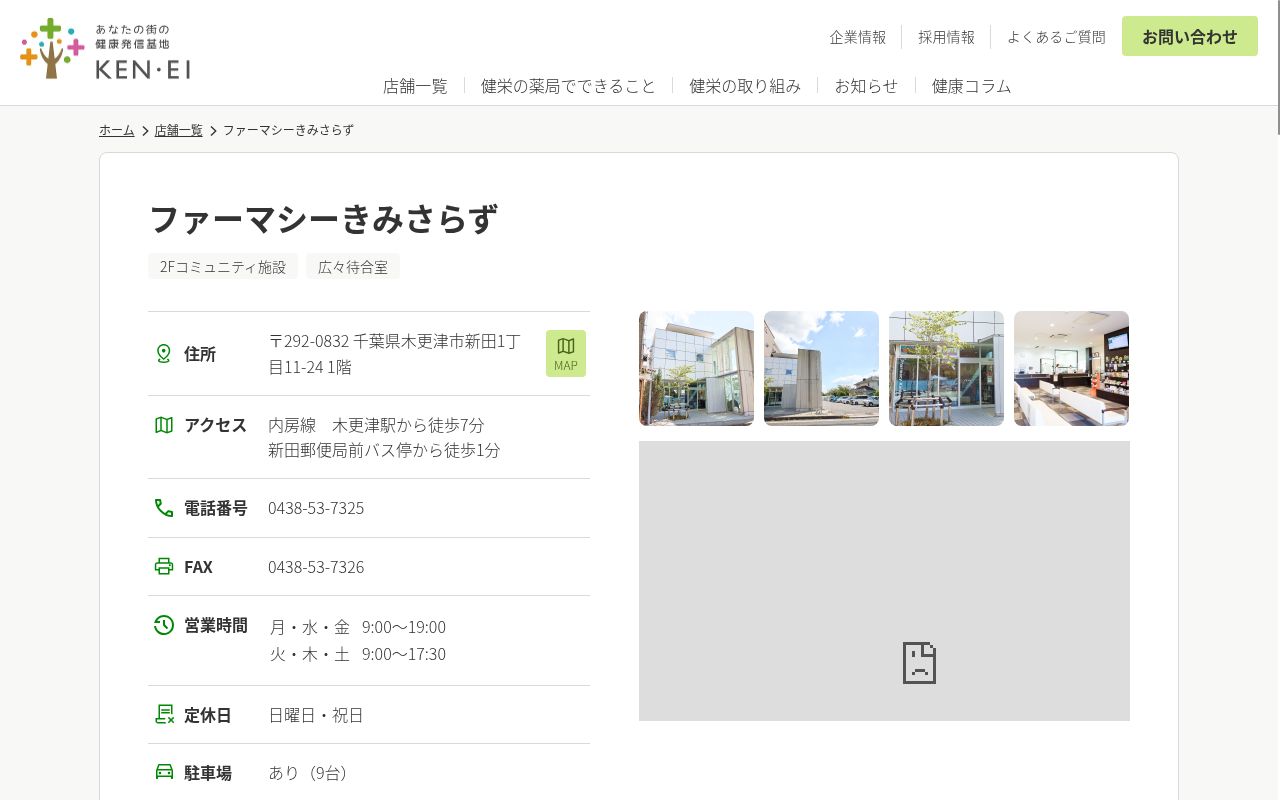Click the chevron between ホーム and 店舗一覧 in the breadcrumb
This screenshot has width=1280, height=800.
(145, 131)
